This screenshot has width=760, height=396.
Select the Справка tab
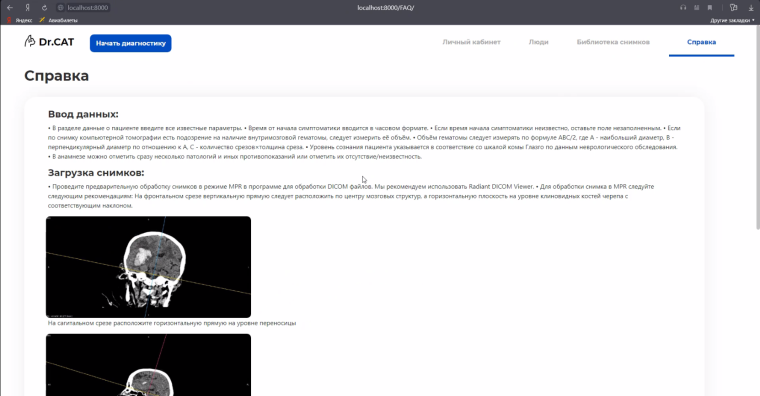701,42
